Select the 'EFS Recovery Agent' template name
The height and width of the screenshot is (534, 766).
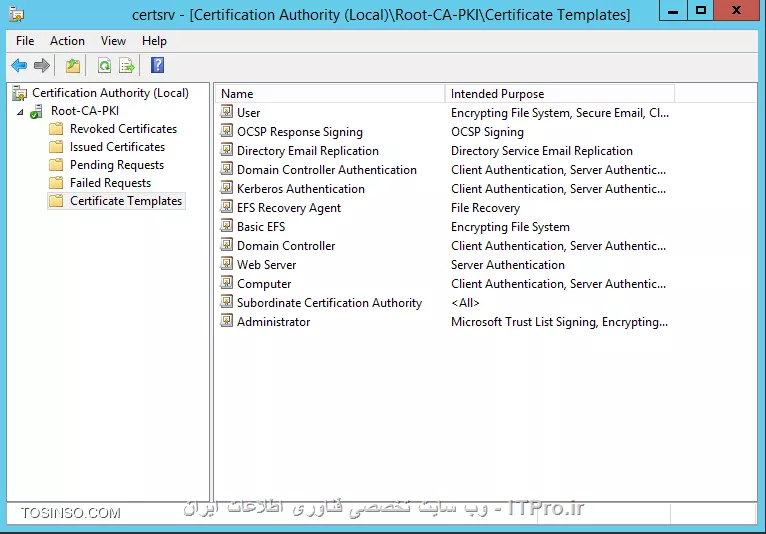pos(289,208)
